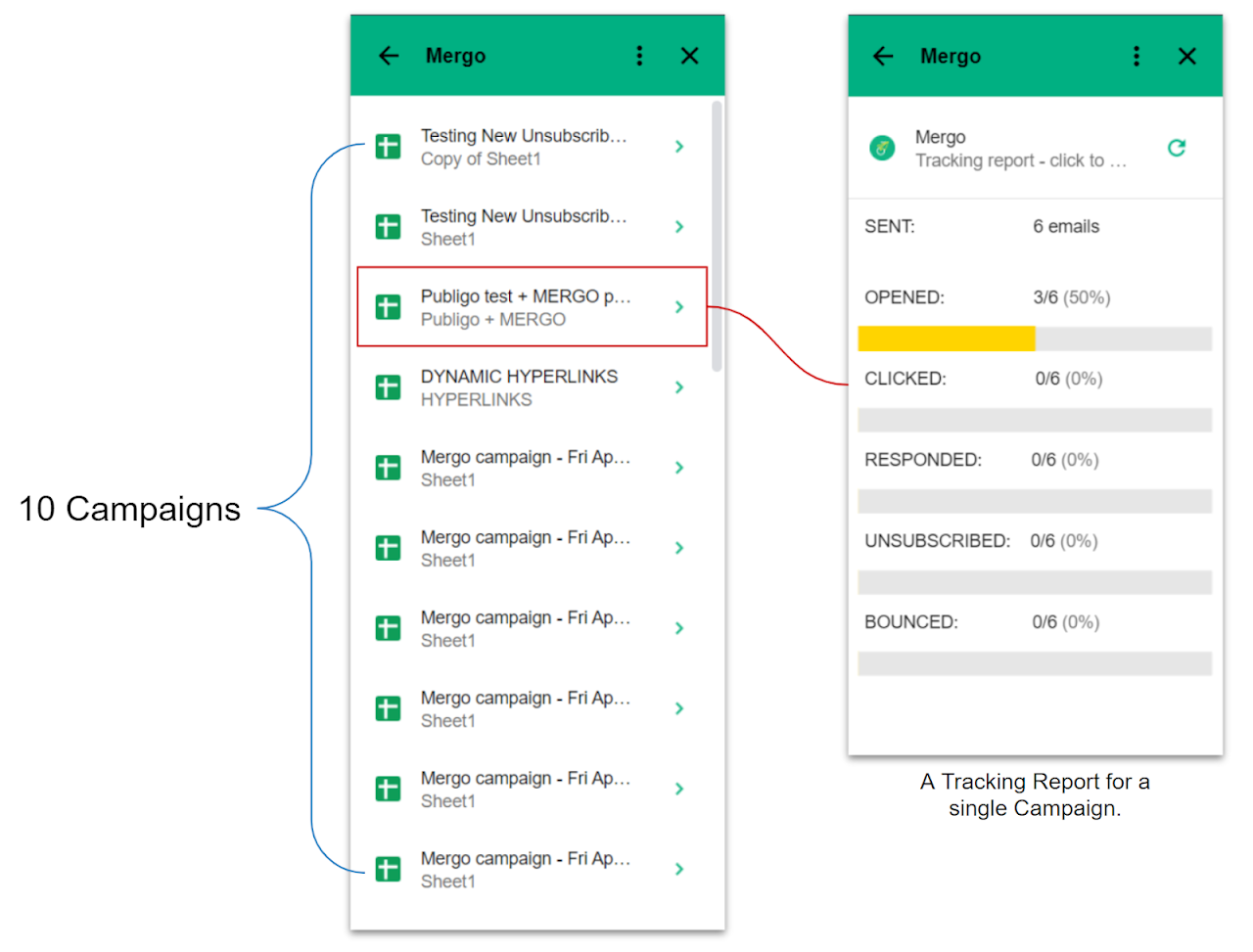Image resolution: width=1253 pixels, height=952 pixels.
Task: Click the yellow OPENED progress bar
Action: point(947,339)
